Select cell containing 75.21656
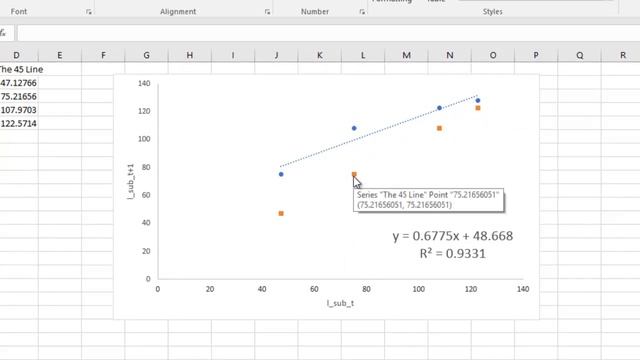 [x=19, y=96]
